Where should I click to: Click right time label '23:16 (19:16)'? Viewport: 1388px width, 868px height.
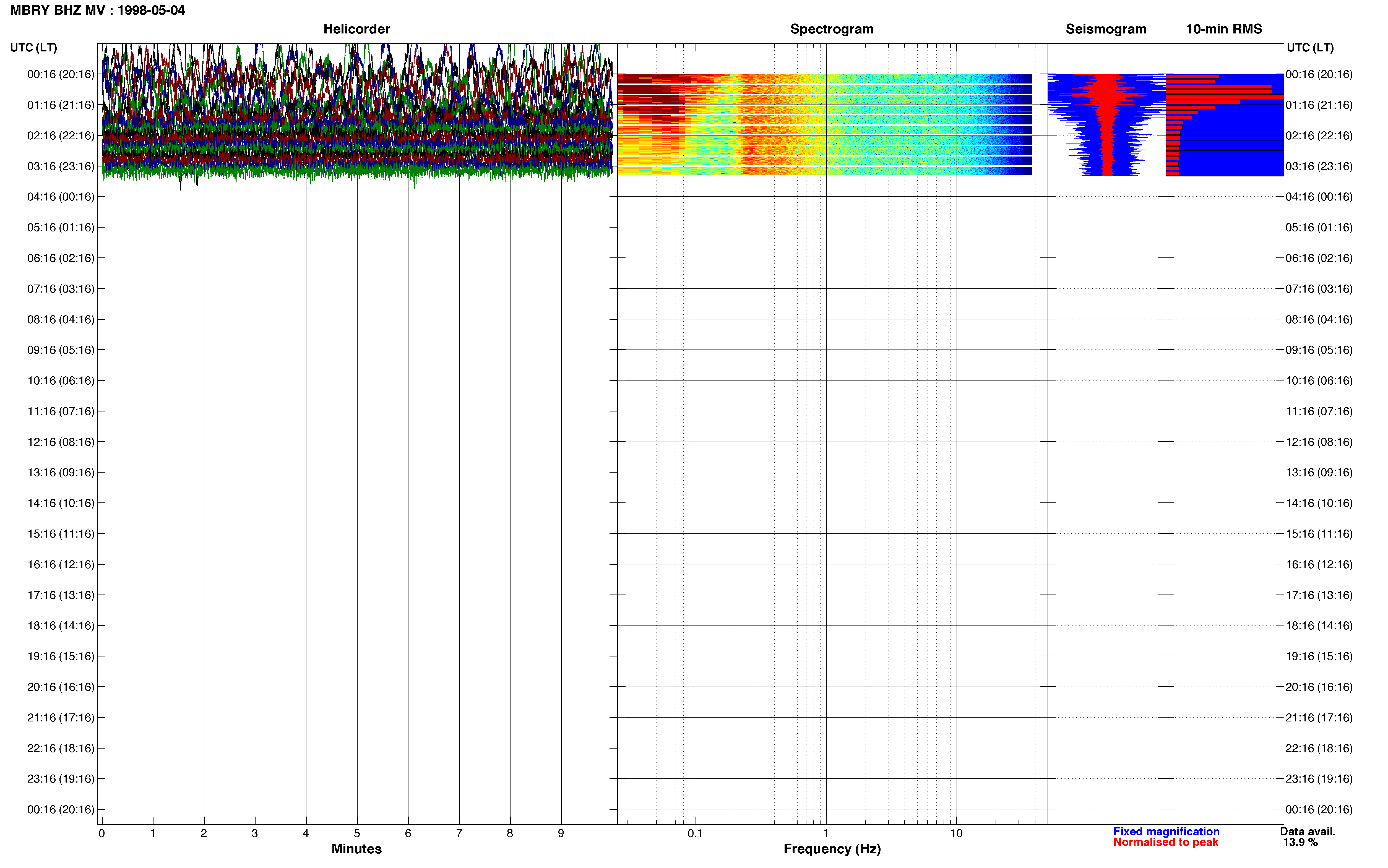point(1319,779)
